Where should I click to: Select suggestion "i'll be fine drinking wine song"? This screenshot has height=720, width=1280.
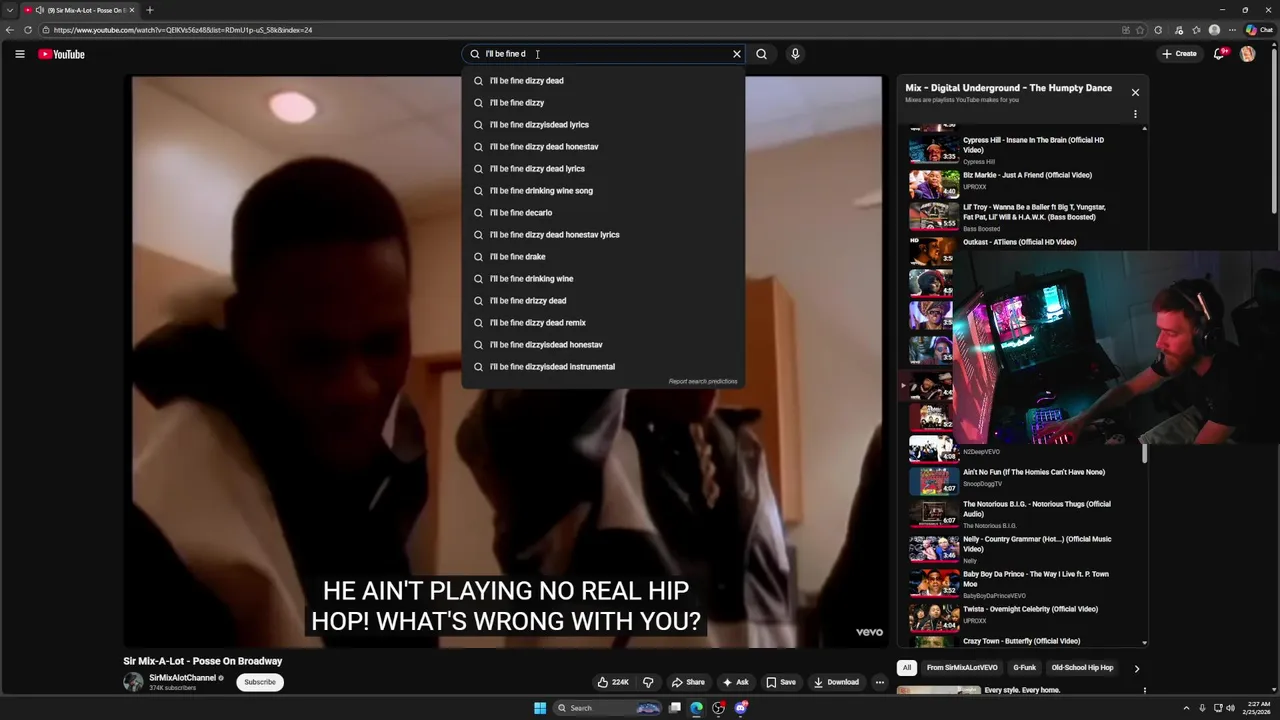point(603,191)
